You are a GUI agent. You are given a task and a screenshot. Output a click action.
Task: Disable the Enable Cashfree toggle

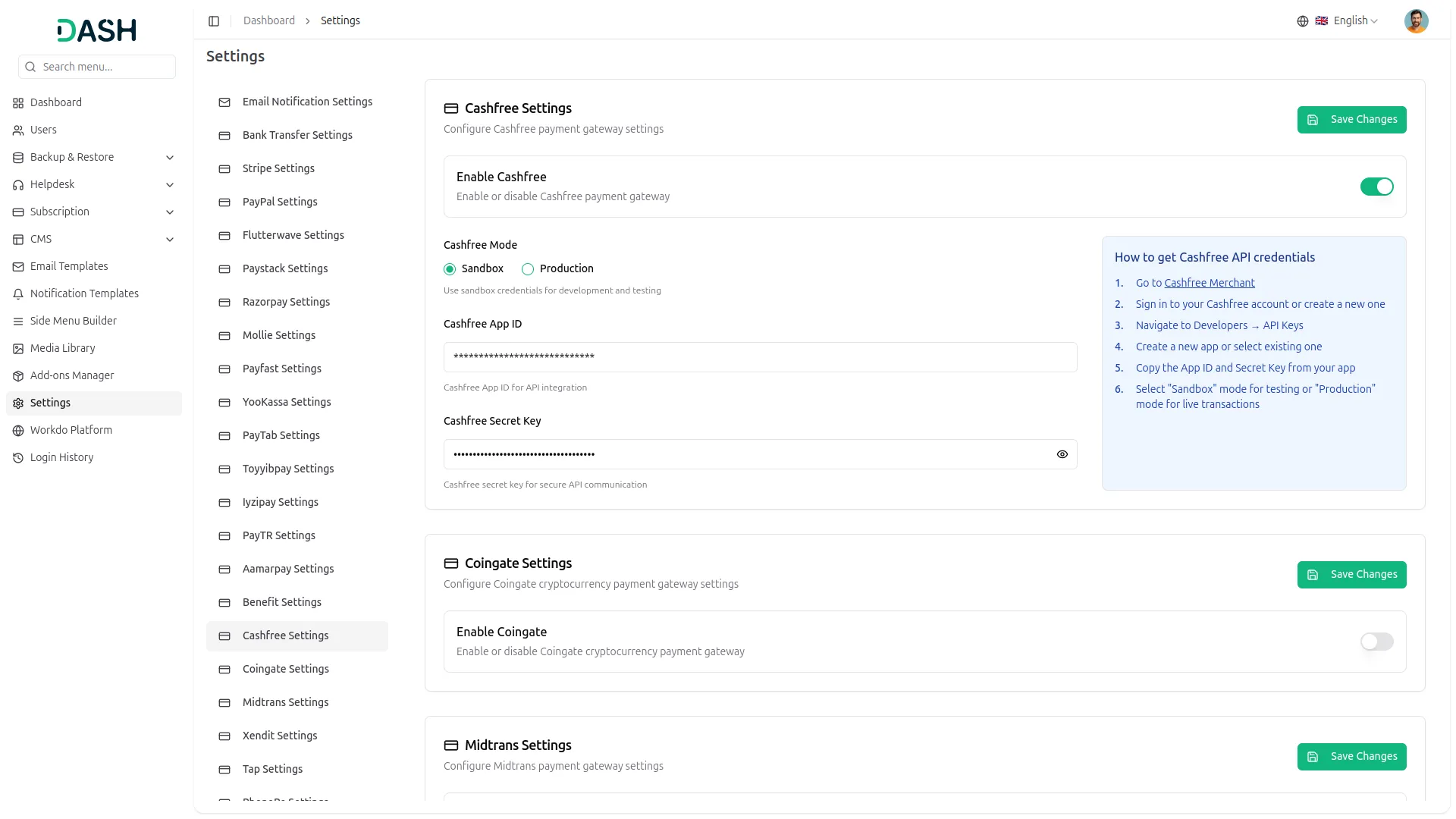[1376, 187]
